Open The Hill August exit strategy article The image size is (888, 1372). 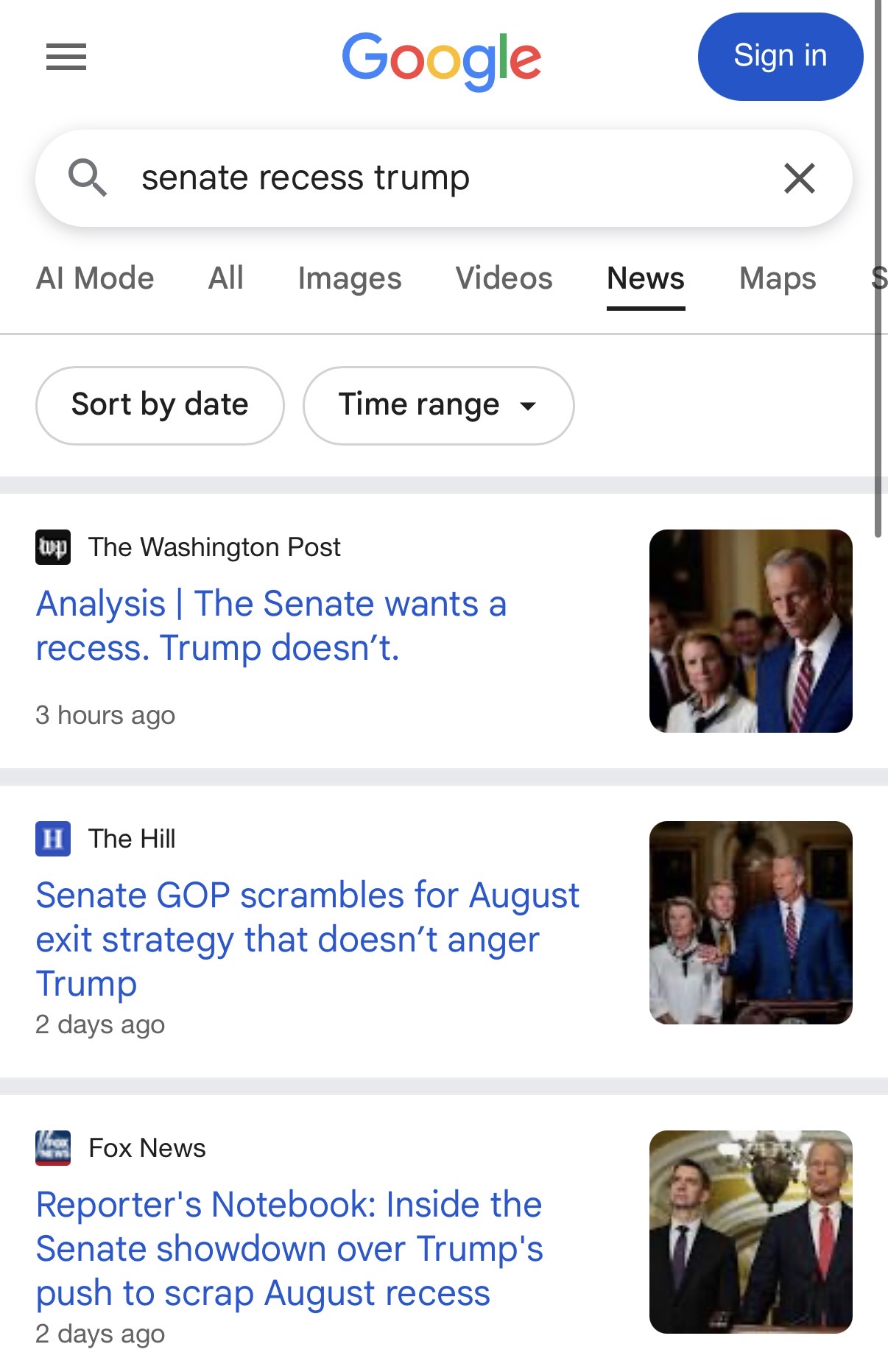pyautogui.click(x=307, y=940)
